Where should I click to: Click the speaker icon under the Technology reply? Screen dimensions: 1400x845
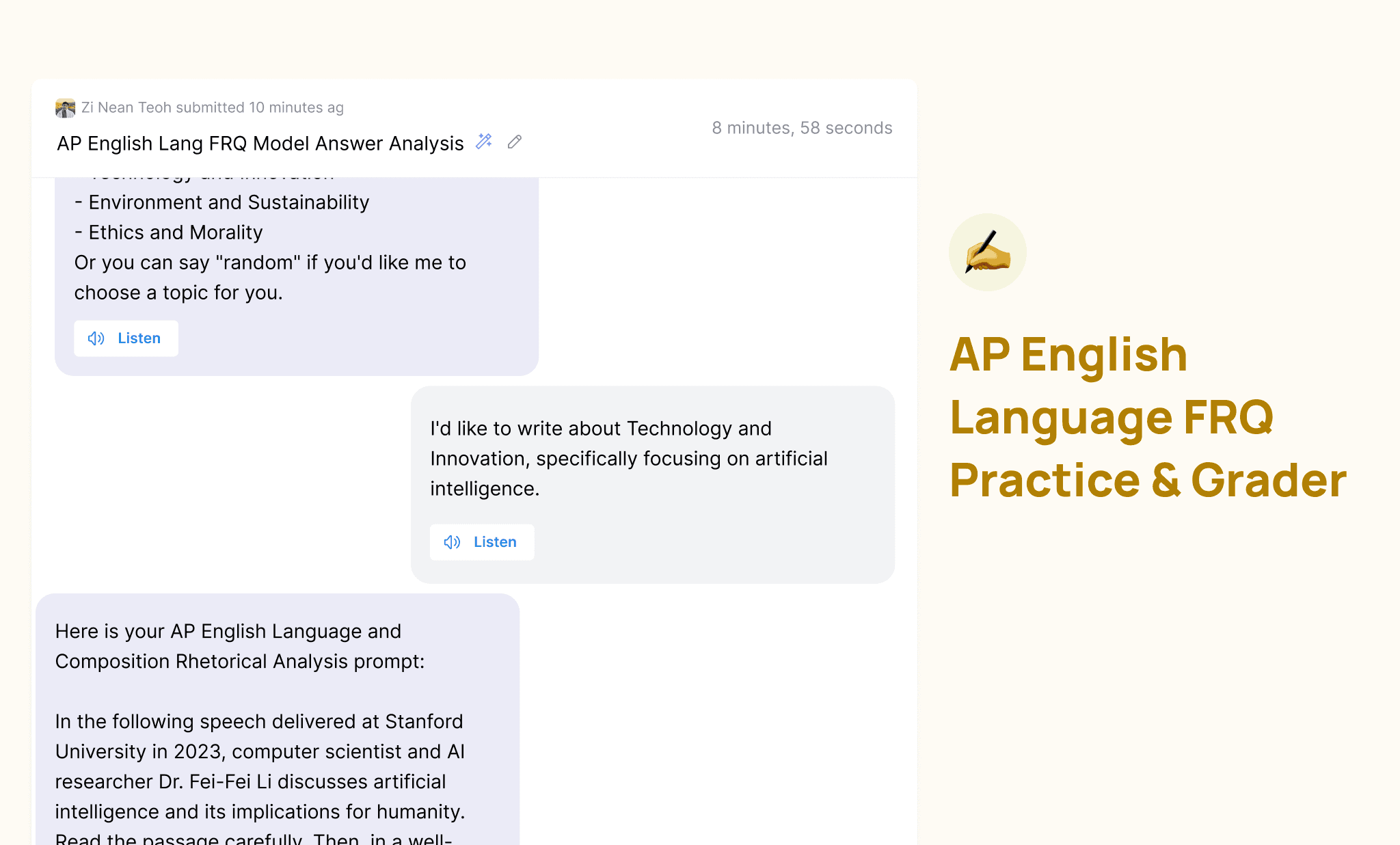[452, 542]
